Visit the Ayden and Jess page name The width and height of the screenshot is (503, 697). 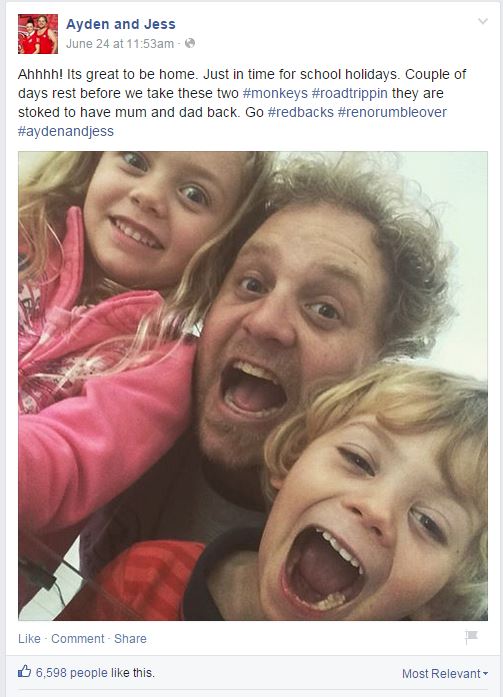[121, 24]
